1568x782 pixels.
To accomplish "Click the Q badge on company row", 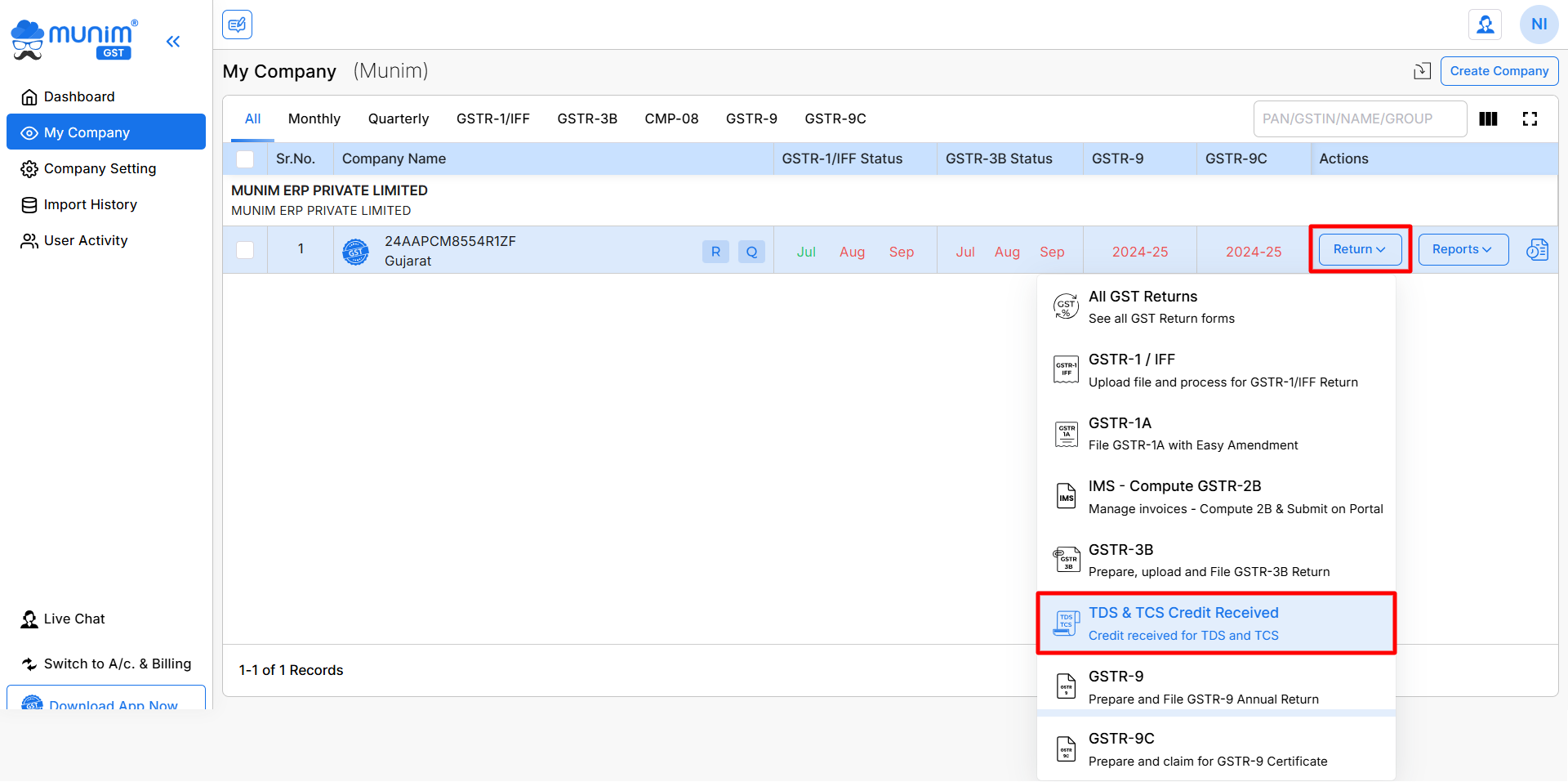I will (x=751, y=252).
